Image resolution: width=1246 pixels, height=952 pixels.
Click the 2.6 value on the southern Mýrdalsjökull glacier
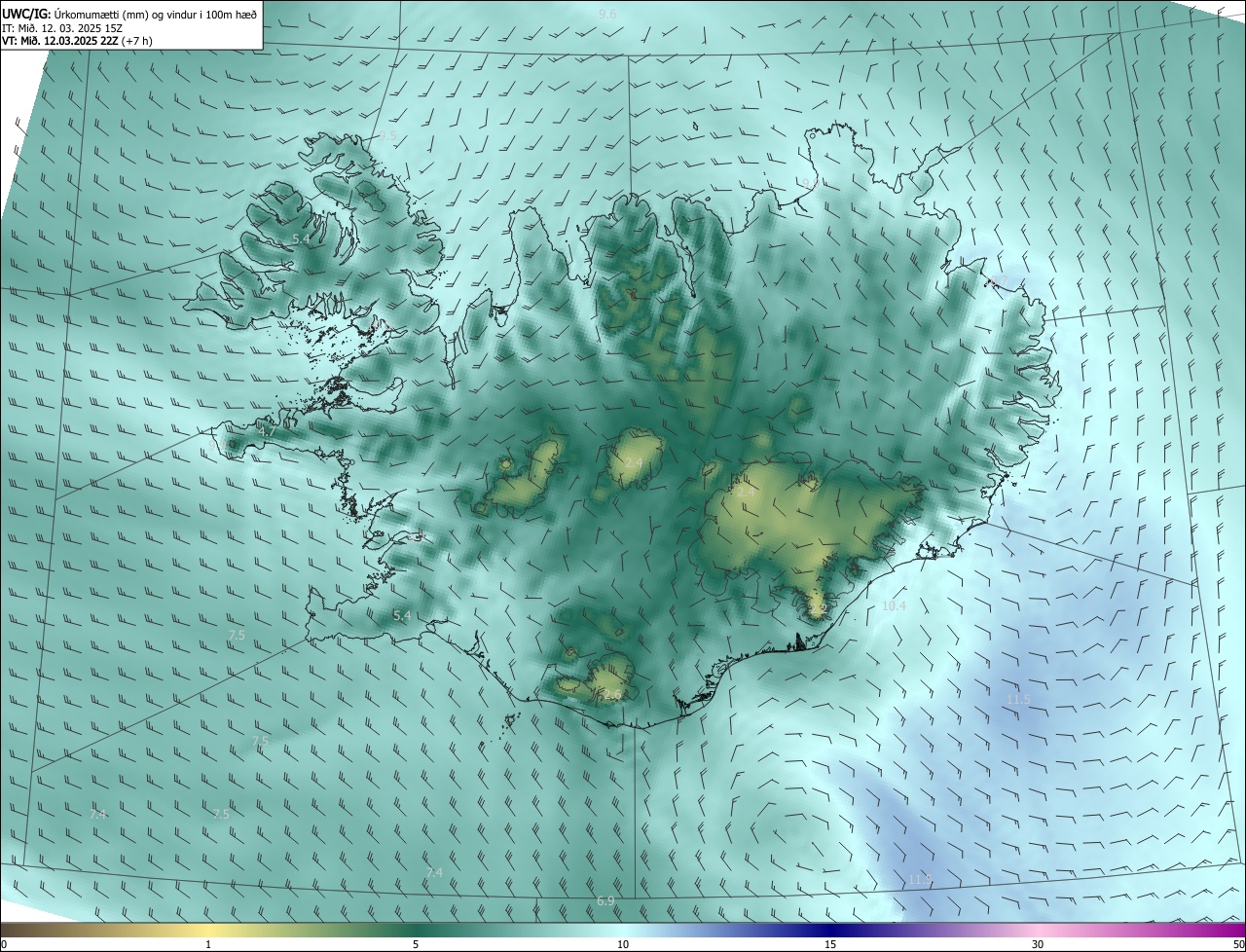[611, 695]
